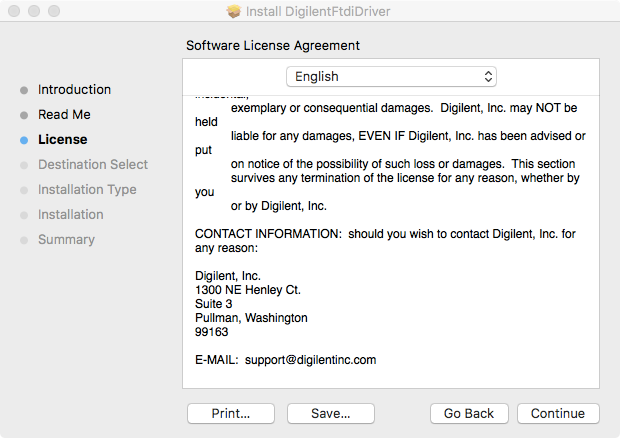Screen dimensions: 620x438
Task: Save the license agreement with Save...
Action: [x=331, y=413]
